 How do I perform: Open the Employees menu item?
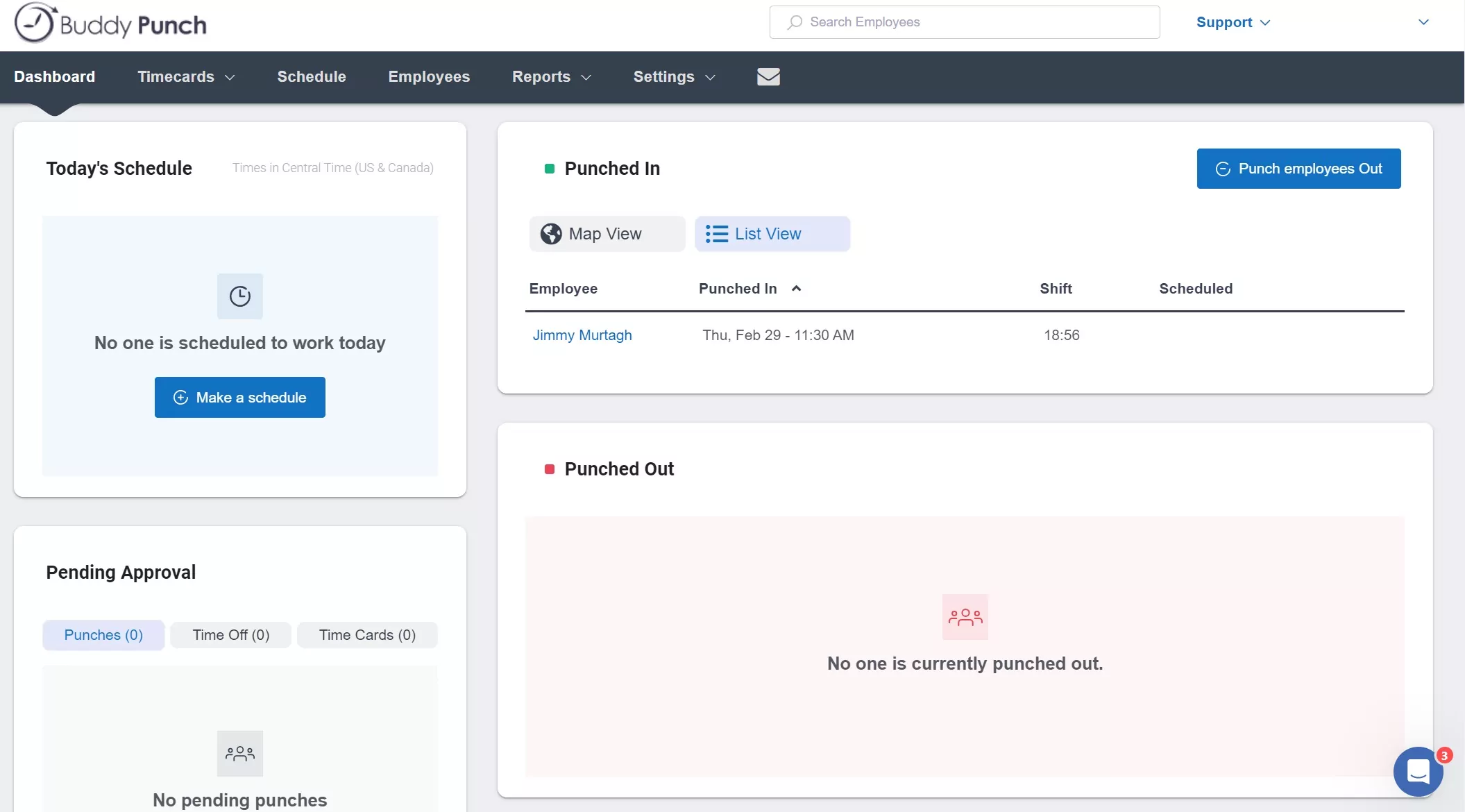pyautogui.click(x=429, y=76)
